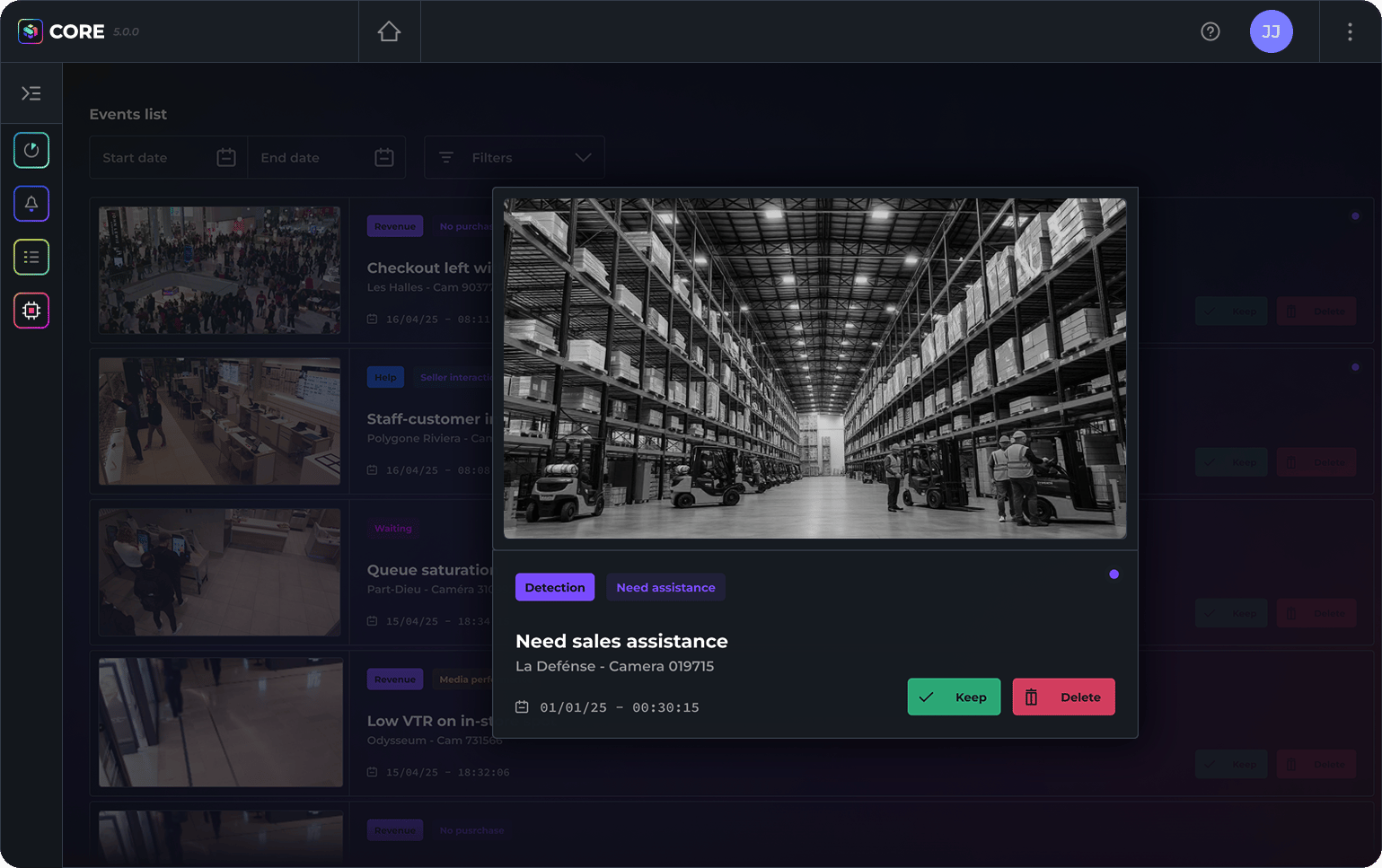Select the Detection tag

tap(554, 587)
